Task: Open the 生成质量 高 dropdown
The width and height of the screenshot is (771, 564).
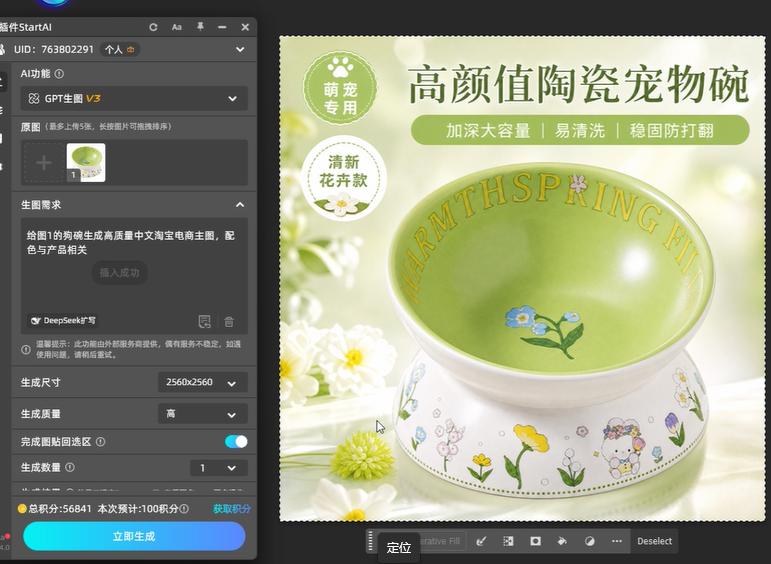Action: click(203, 414)
